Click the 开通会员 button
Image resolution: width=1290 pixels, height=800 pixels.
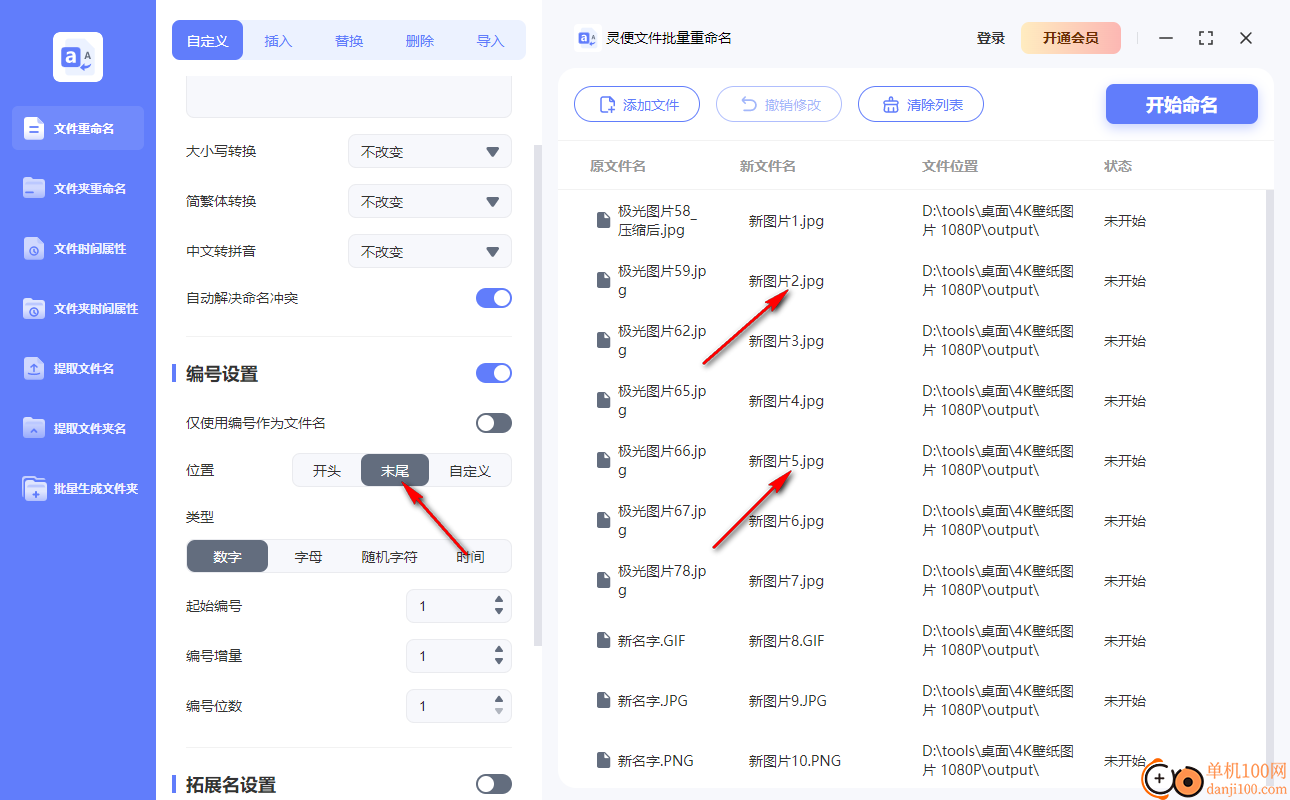(x=1071, y=38)
